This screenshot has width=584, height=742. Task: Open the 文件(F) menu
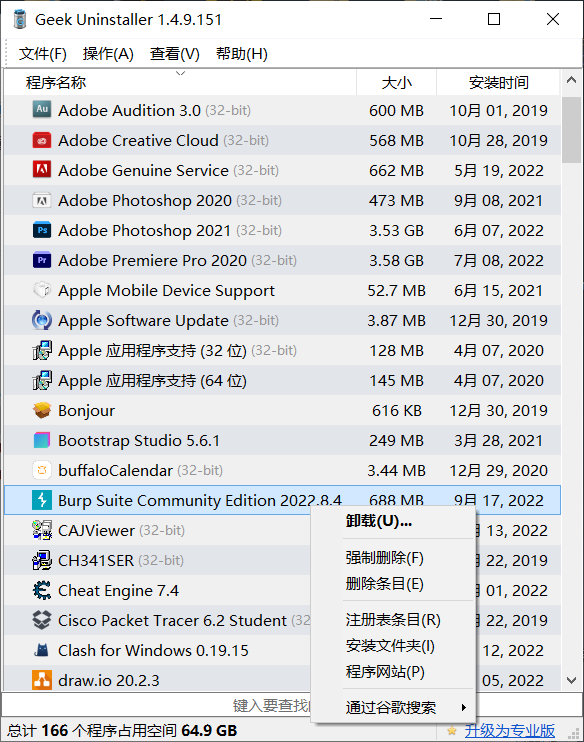[43, 53]
